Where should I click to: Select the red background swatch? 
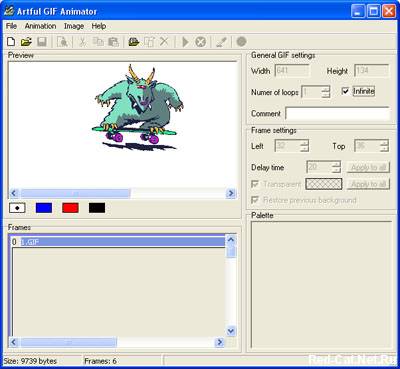point(70,208)
